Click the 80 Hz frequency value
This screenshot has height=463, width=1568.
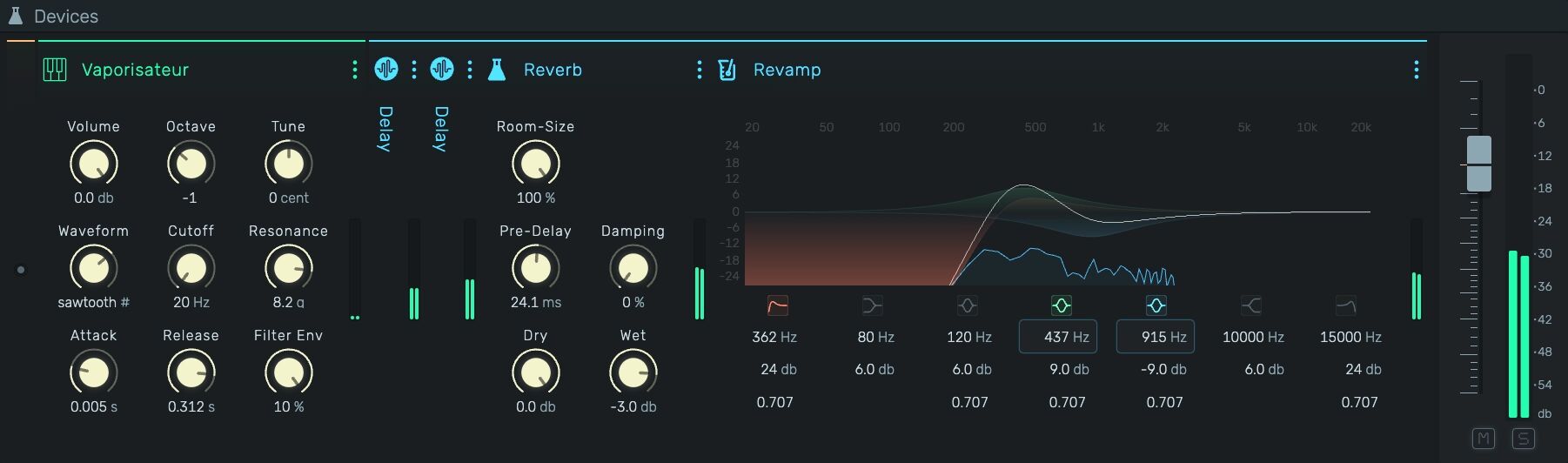(x=875, y=337)
